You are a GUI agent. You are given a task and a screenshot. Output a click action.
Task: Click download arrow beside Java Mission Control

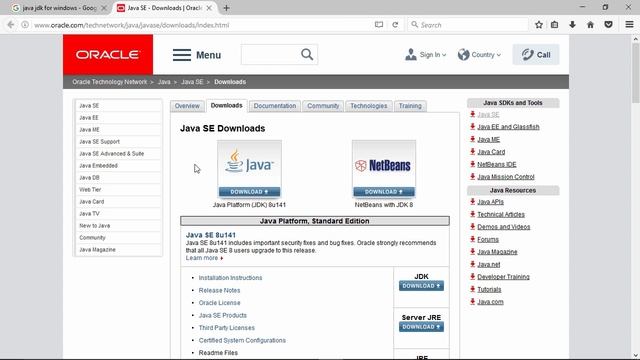click(472, 176)
